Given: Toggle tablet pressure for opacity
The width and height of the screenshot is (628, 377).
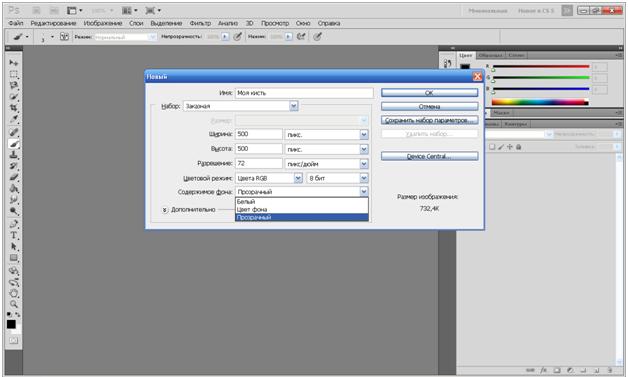Looking at the screenshot, I should (238, 36).
